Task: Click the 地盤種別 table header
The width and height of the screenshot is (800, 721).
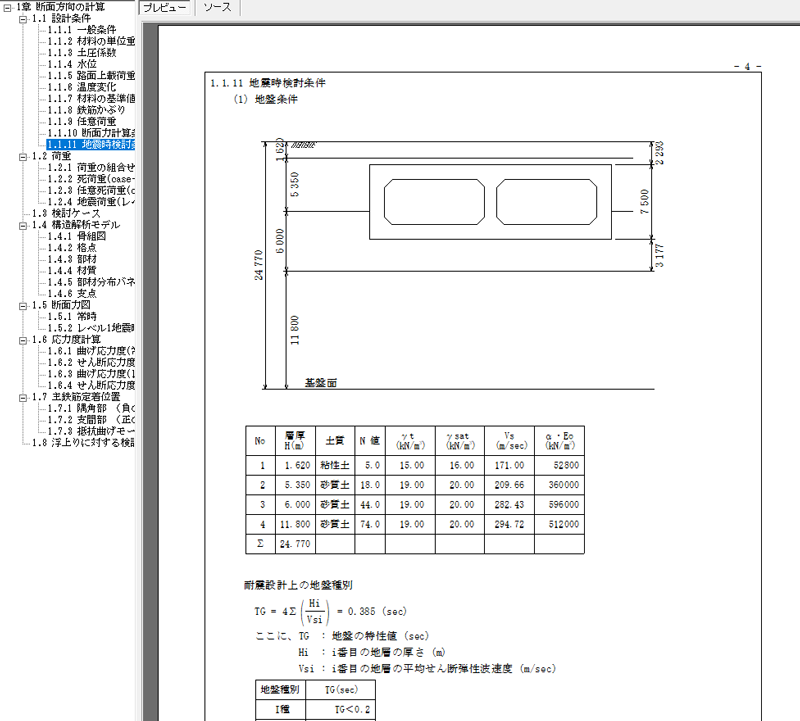Action: (x=280, y=690)
